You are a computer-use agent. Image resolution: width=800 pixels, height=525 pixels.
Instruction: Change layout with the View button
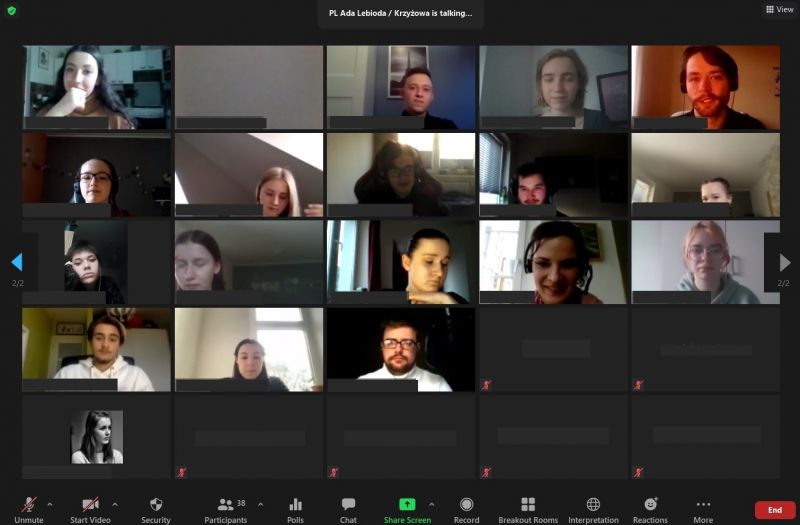780,9
